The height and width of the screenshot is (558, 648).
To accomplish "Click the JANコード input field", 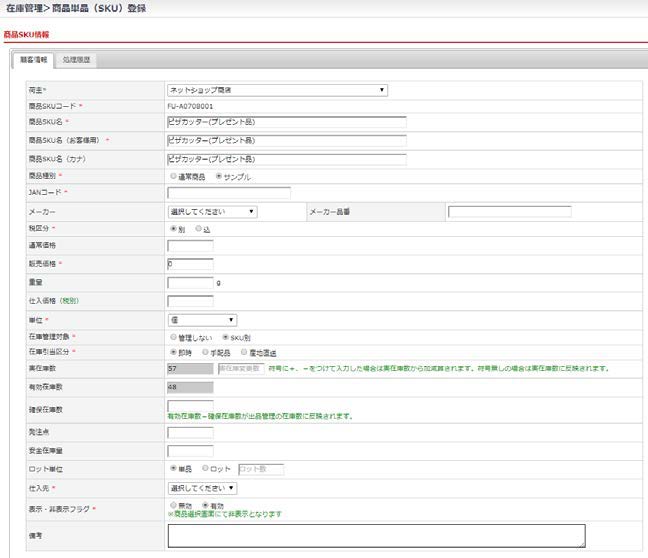I will [228, 193].
